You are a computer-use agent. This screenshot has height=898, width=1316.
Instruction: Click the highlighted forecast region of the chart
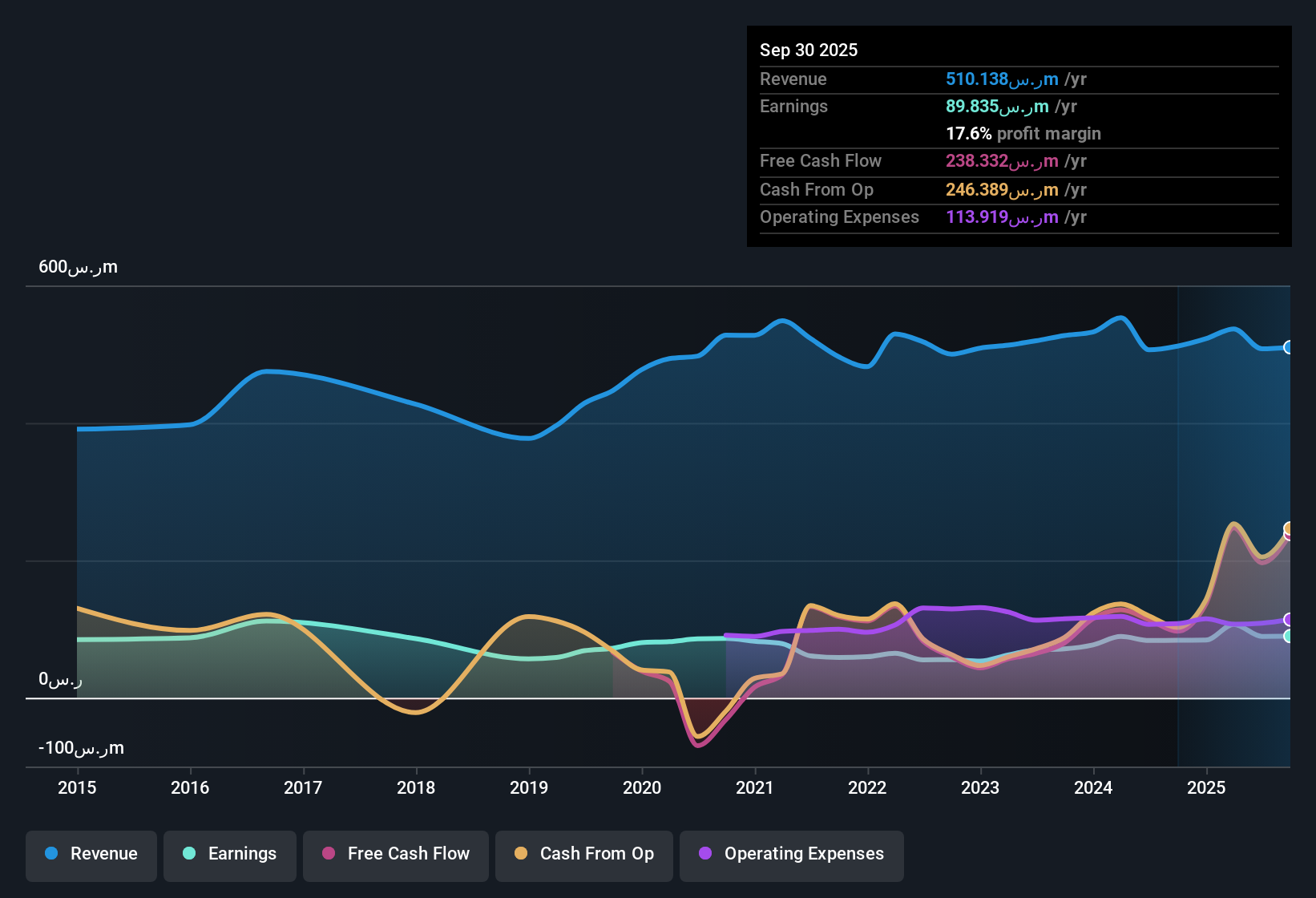tap(1234, 481)
